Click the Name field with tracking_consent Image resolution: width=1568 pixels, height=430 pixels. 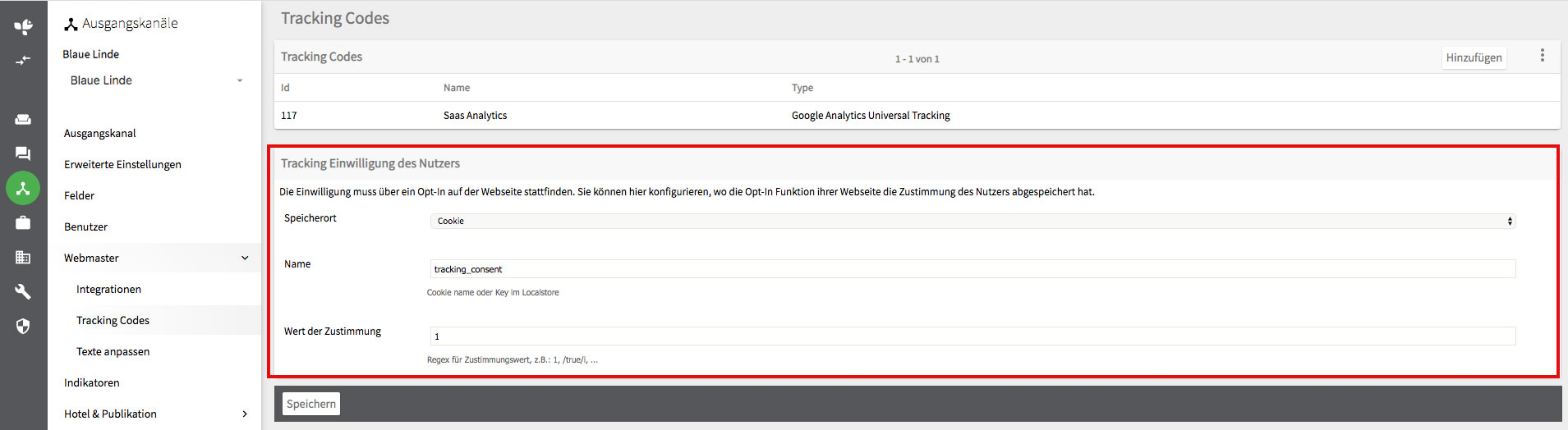click(973, 268)
